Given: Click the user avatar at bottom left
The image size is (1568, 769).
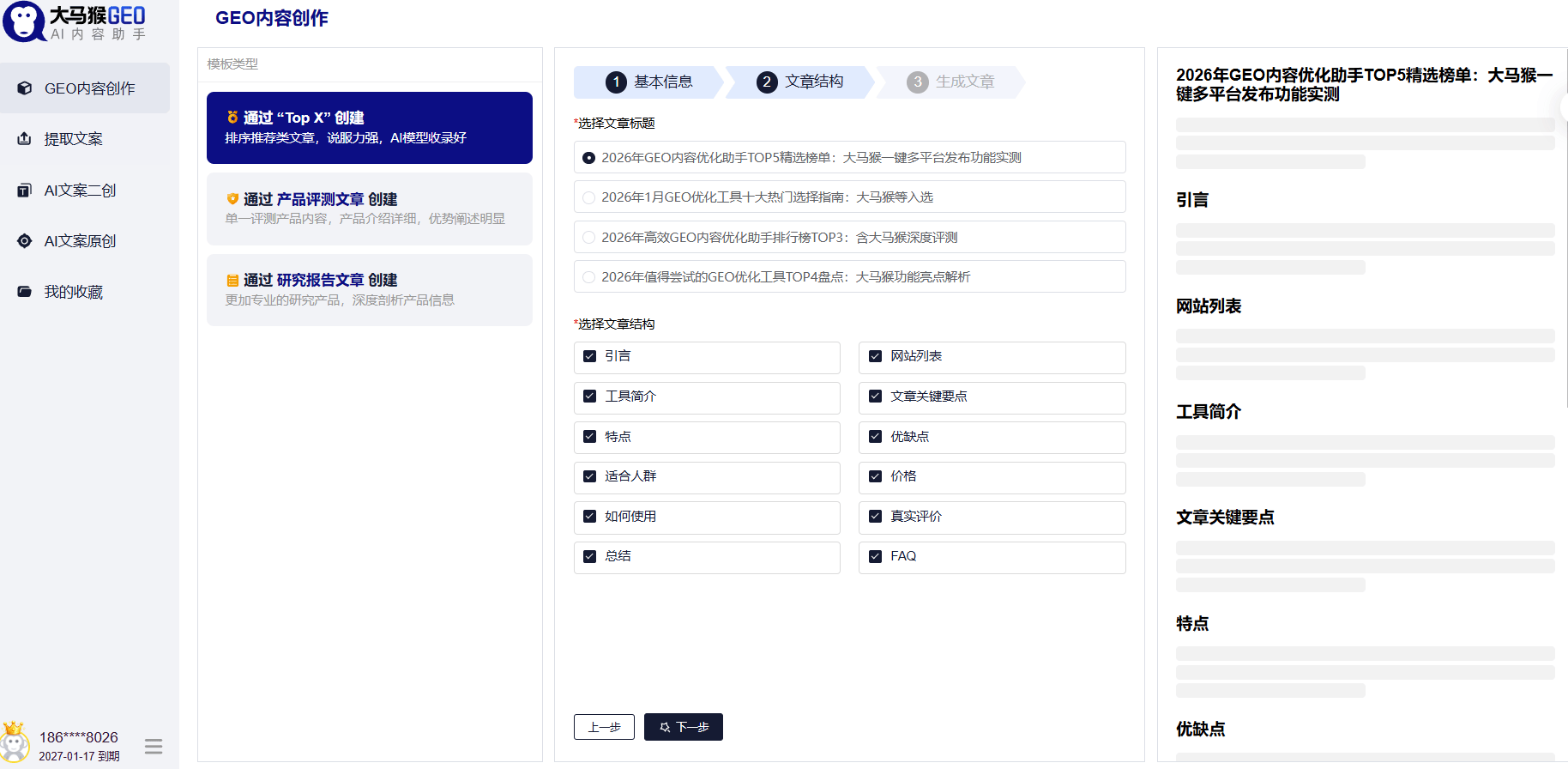Looking at the screenshot, I should click(x=15, y=743).
